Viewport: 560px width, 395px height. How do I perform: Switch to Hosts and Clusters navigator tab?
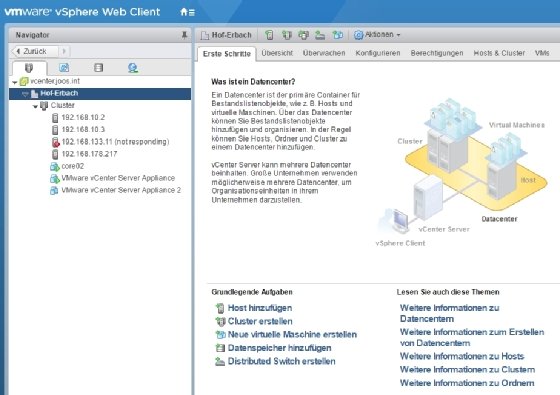point(29,68)
